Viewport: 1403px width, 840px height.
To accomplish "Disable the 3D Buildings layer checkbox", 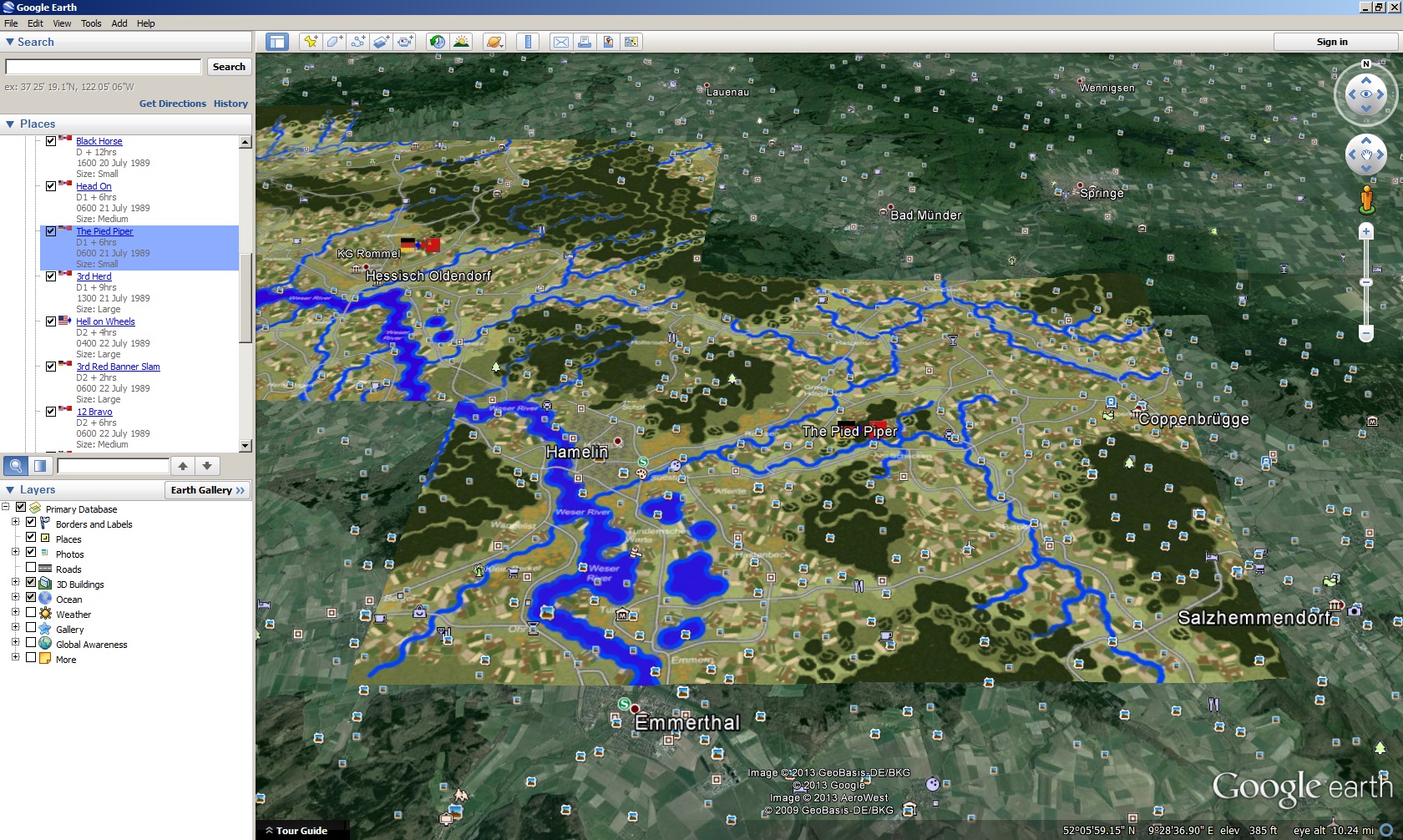I will [x=31, y=583].
